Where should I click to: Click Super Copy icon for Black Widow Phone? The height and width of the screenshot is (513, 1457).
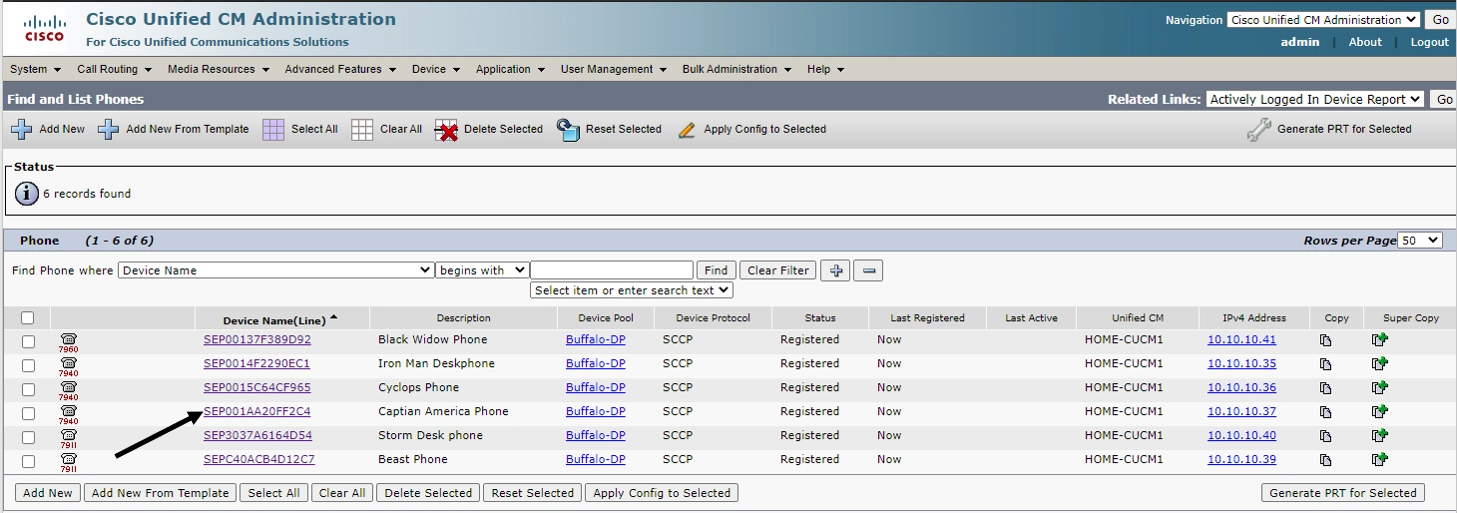click(x=1380, y=340)
